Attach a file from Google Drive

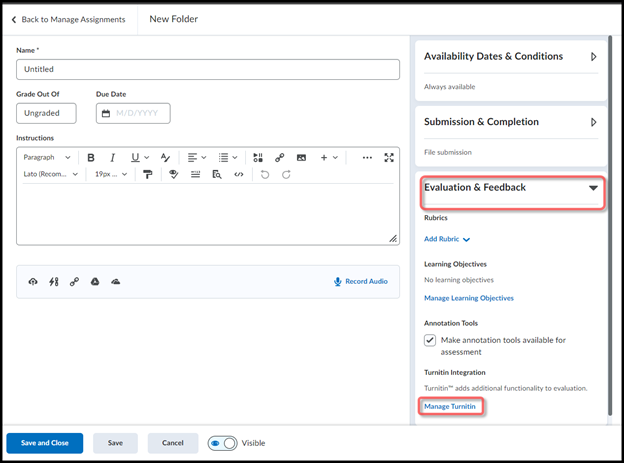(95, 282)
